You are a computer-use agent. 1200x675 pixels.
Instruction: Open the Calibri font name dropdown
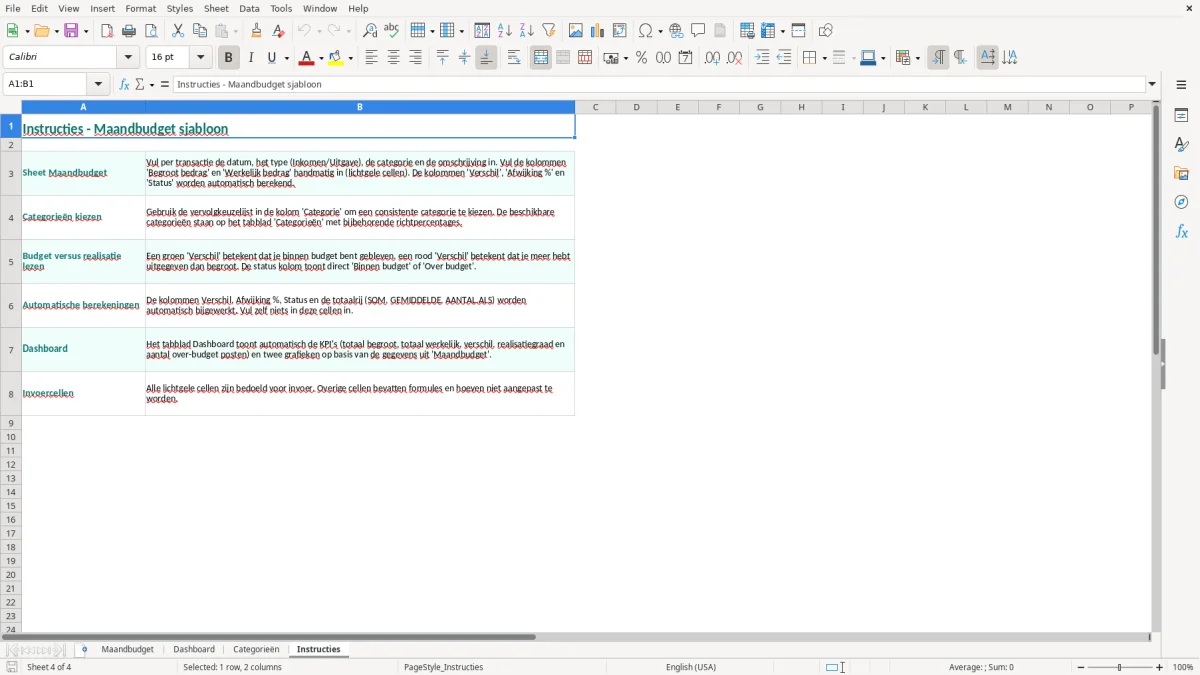pos(129,58)
